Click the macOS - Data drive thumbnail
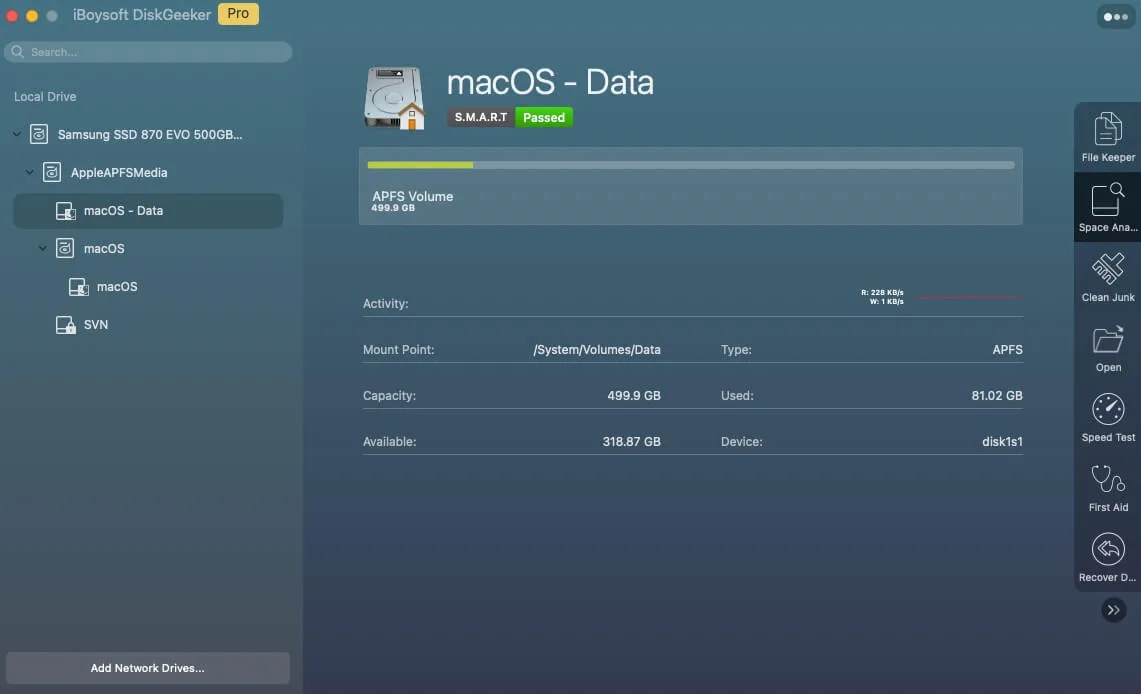Screen dimensions: 1141x694 coord(394,98)
